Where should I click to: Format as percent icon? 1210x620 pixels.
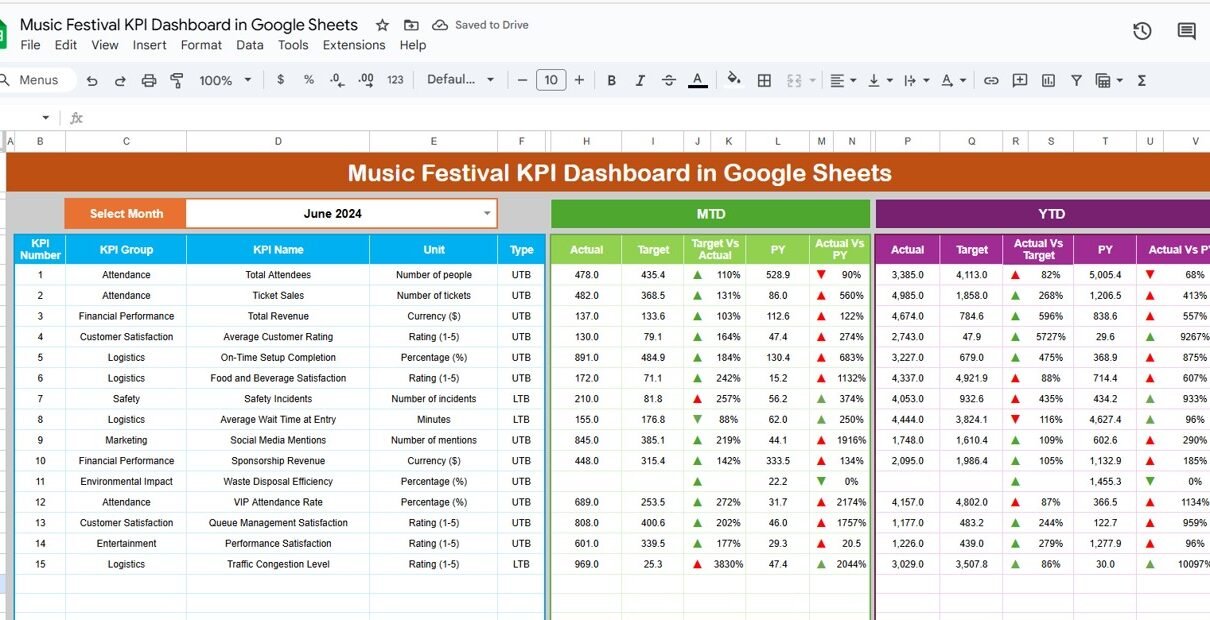[308, 80]
